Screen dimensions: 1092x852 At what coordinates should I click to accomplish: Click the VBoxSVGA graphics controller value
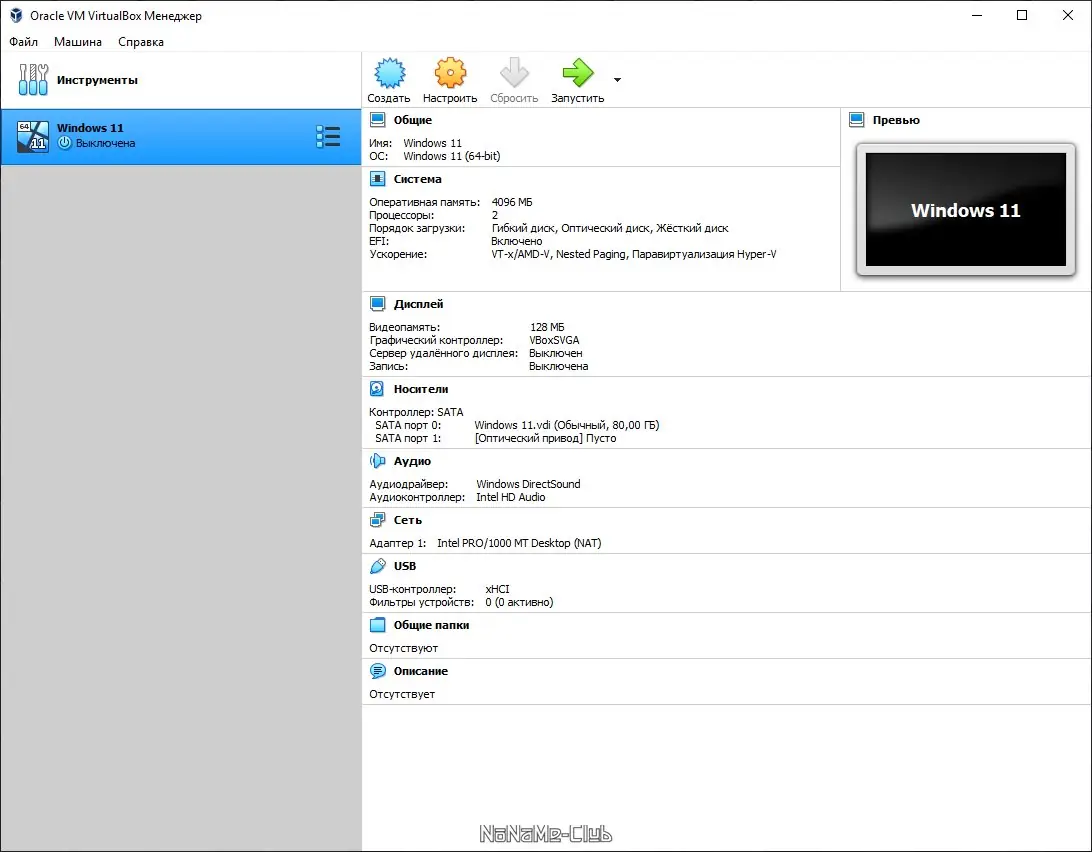pos(554,340)
